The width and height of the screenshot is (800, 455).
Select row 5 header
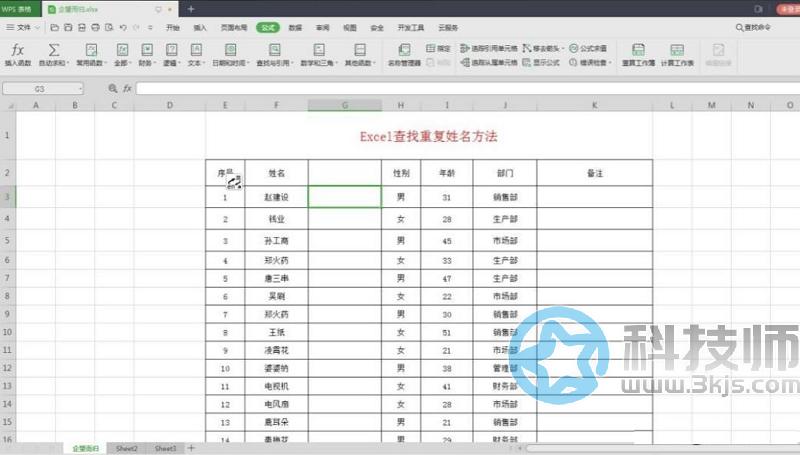tap(8, 240)
